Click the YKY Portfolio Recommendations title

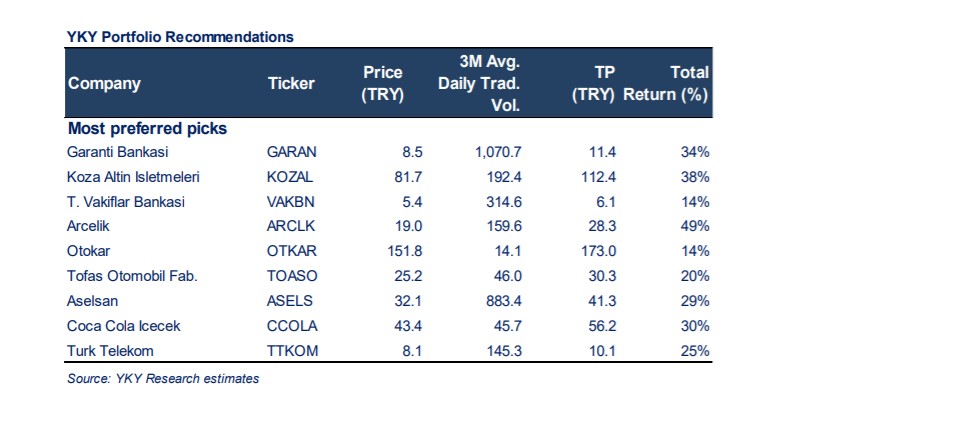(x=180, y=37)
